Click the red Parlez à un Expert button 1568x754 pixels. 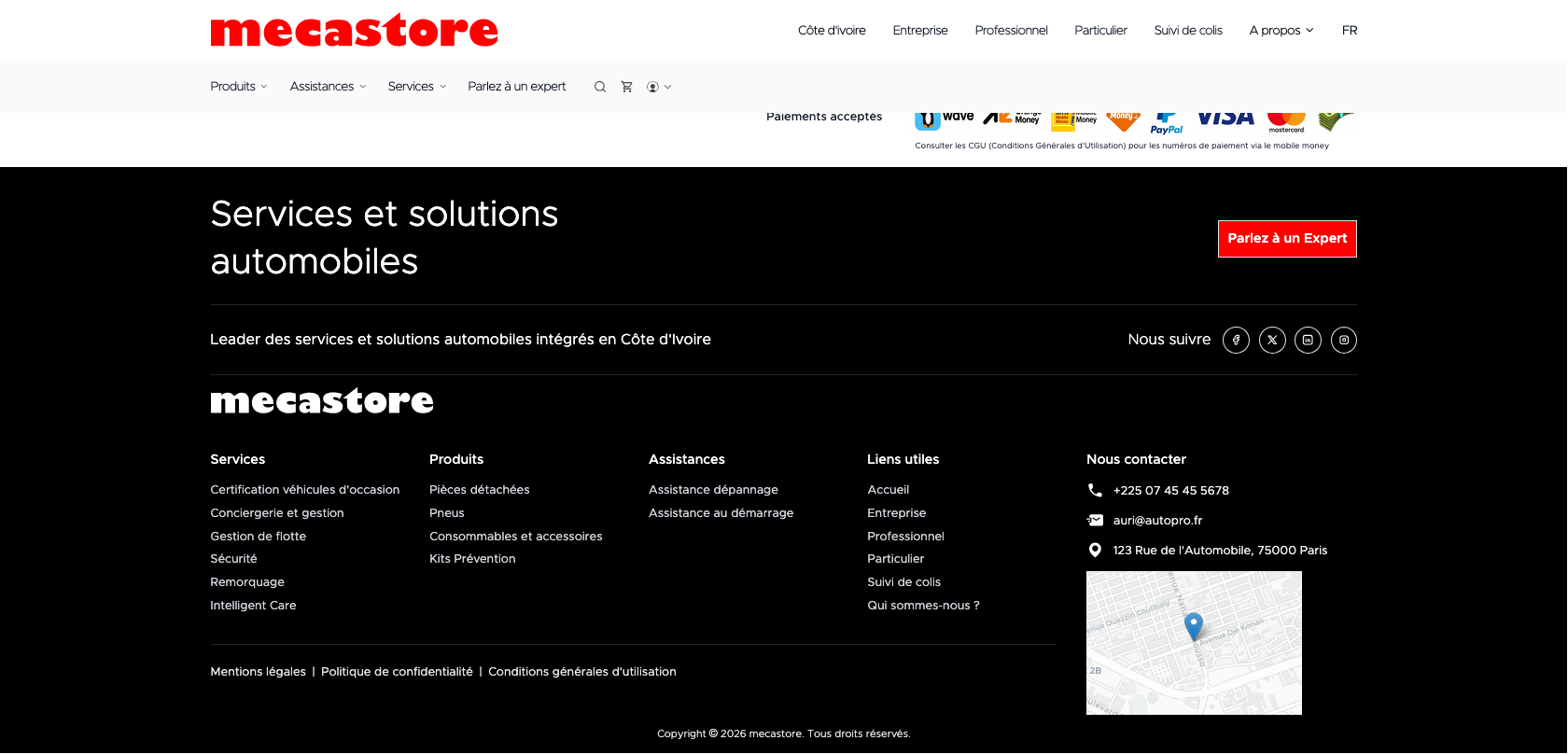(x=1287, y=239)
